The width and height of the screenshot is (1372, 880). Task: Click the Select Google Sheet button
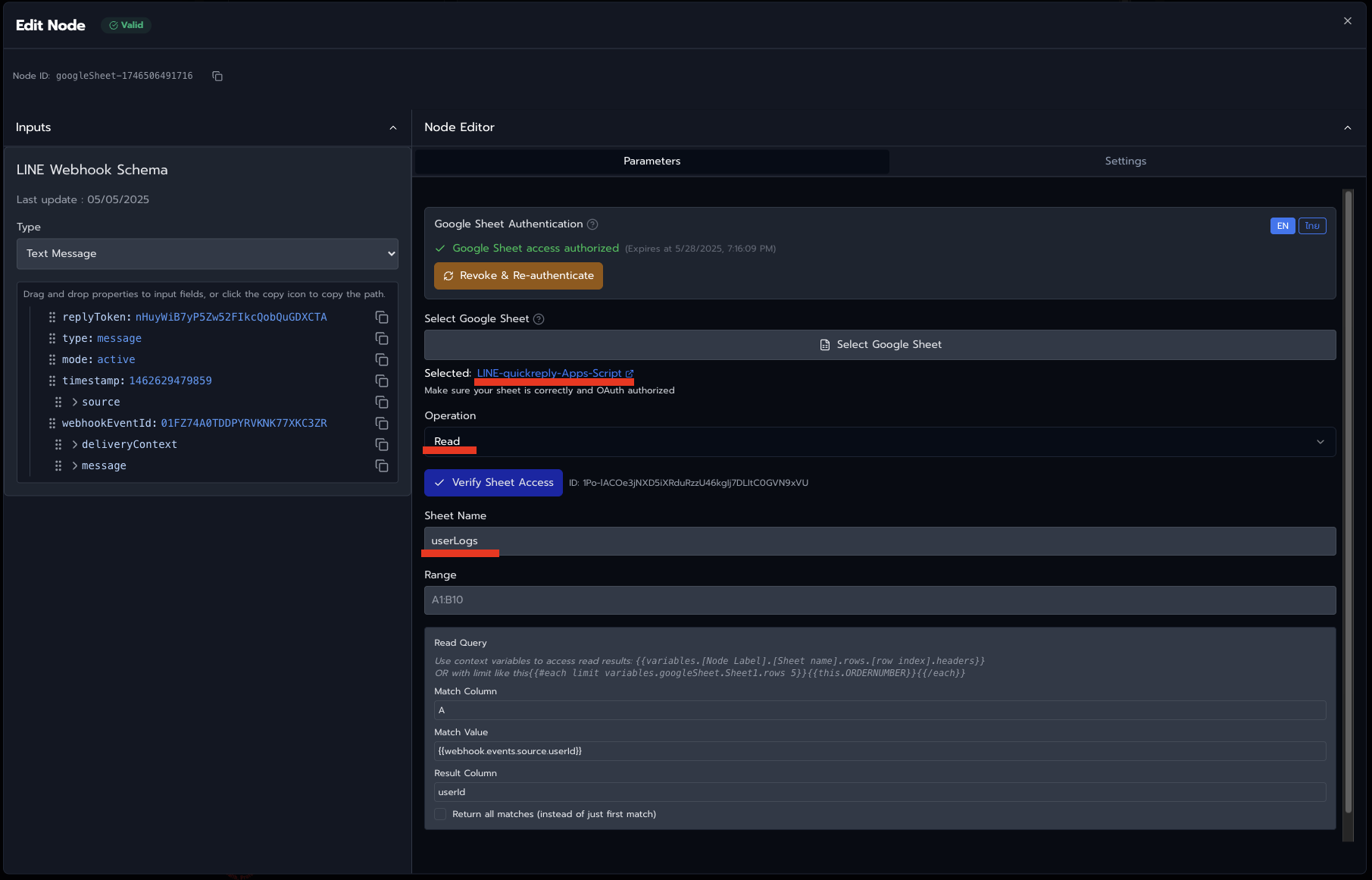pos(880,345)
